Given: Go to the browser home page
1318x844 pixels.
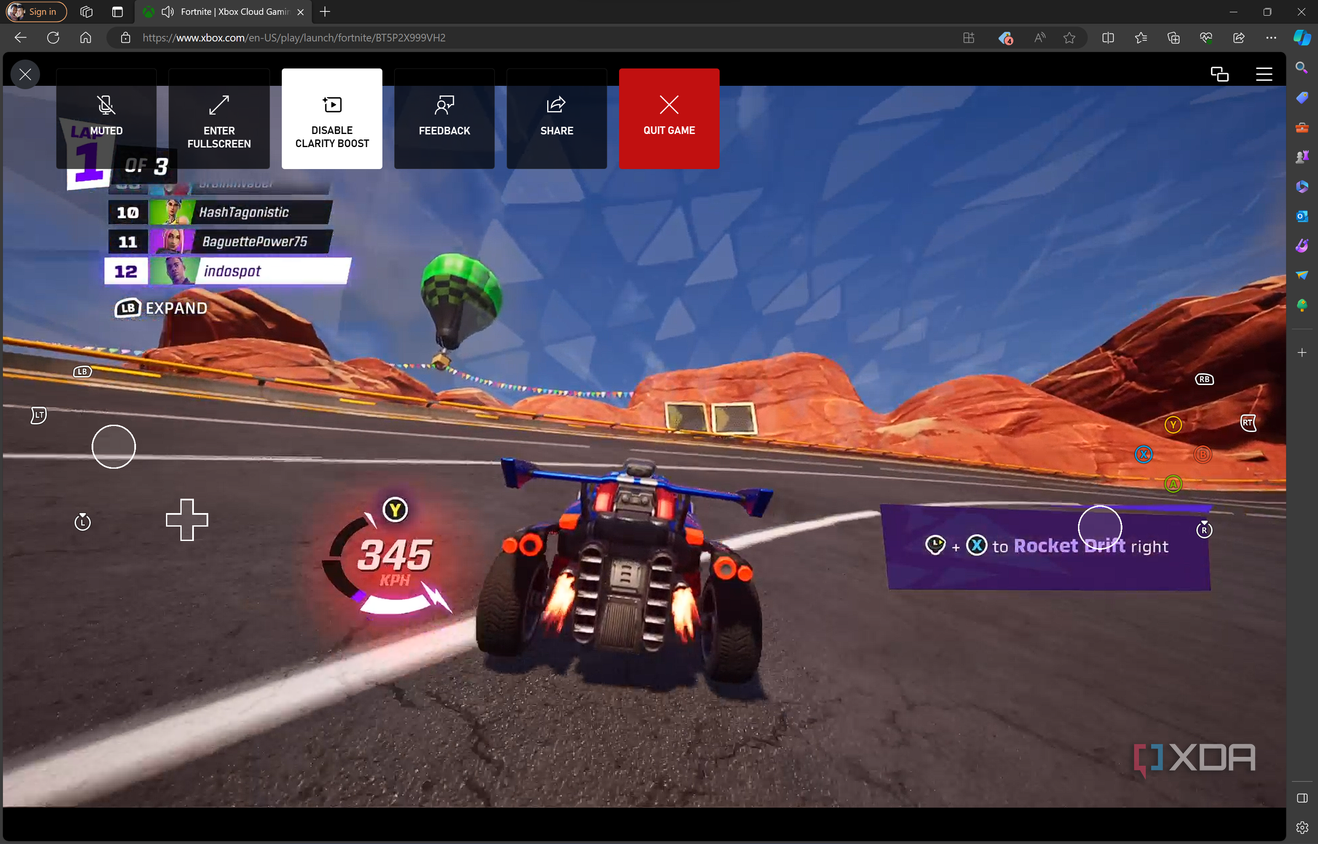Looking at the screenshot, I should pos(86,37).
